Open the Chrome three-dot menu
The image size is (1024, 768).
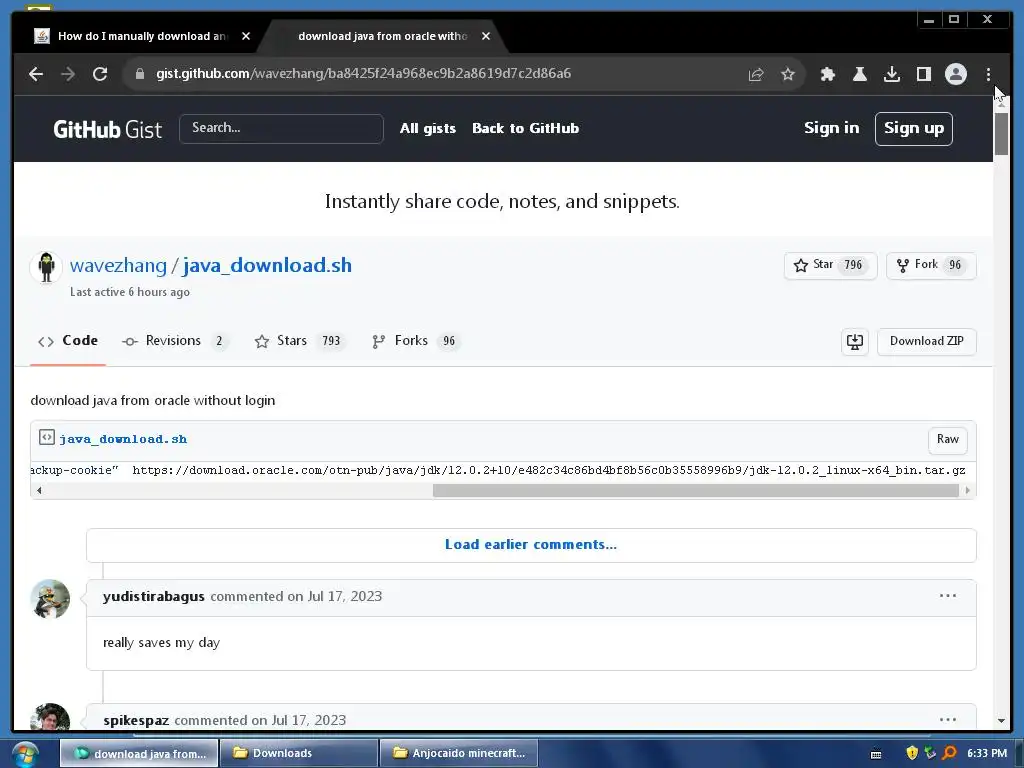(988, 74)
